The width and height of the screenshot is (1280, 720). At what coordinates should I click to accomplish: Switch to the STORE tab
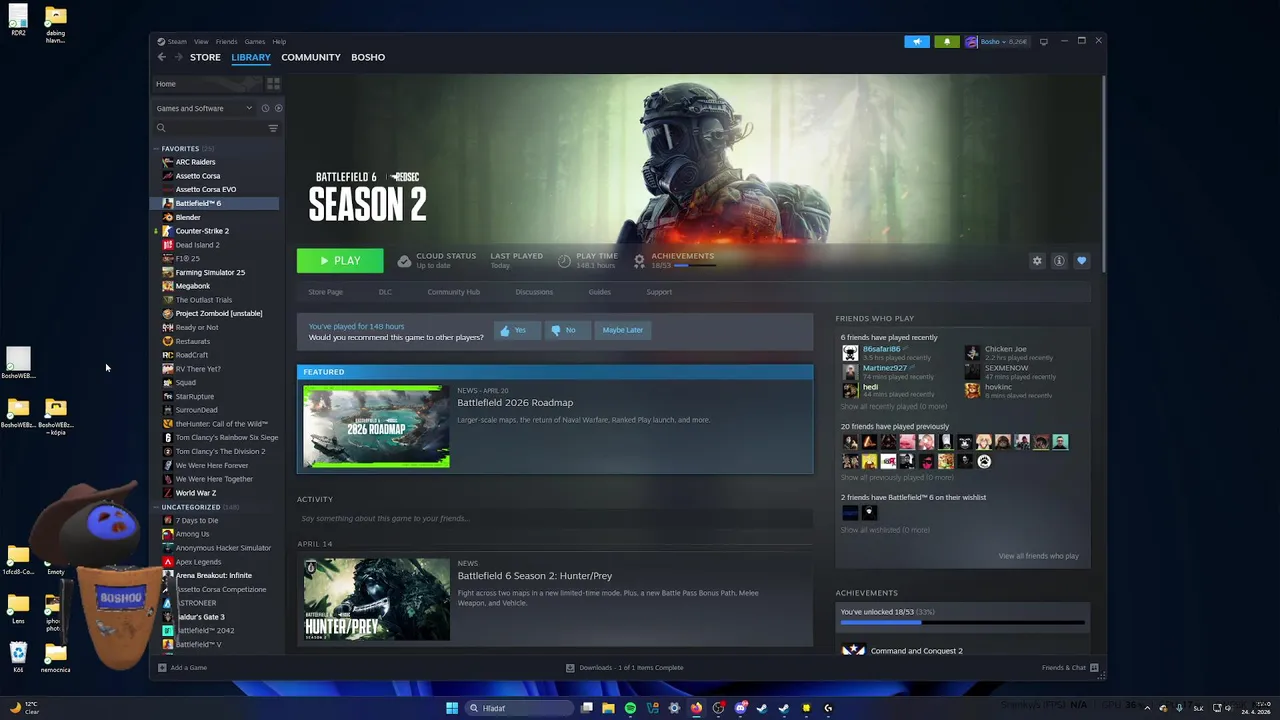click(x=205, y=57)
